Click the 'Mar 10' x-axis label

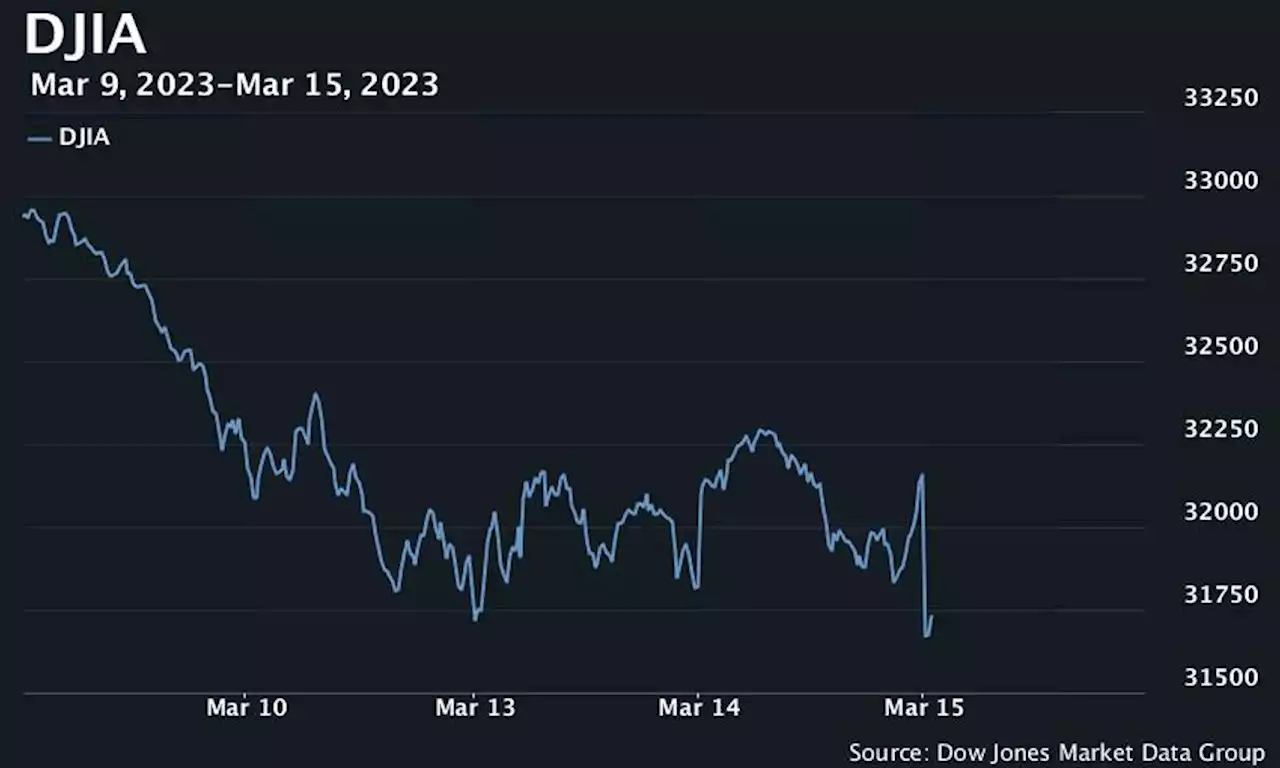point(247,708)
